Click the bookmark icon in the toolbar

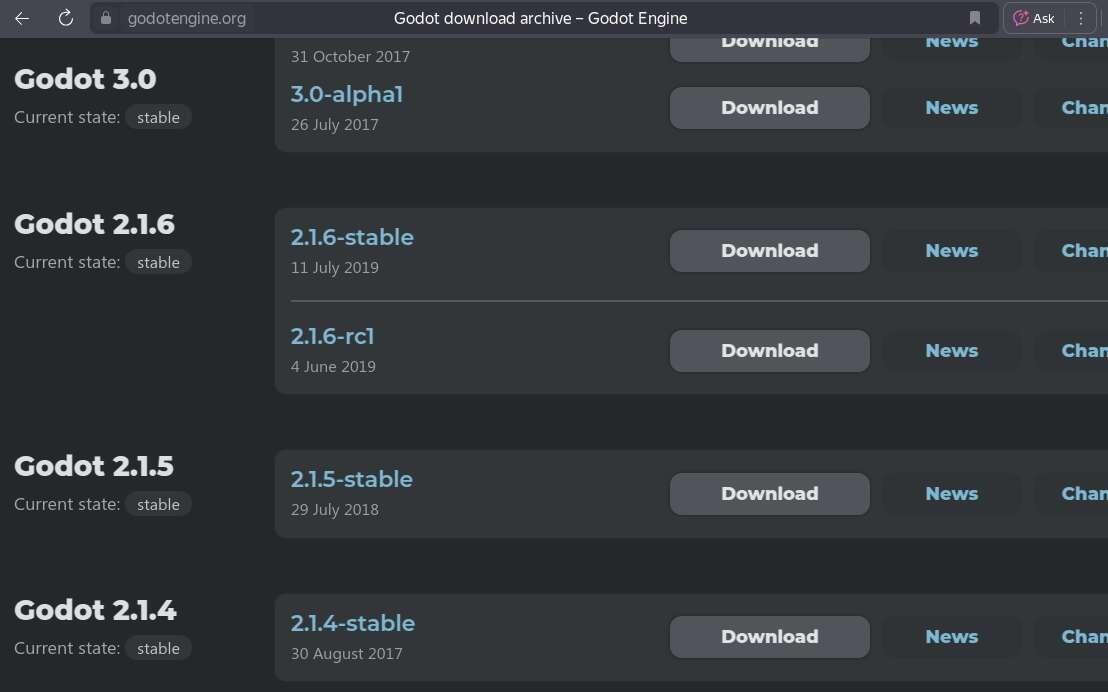[x=974, y=18]
